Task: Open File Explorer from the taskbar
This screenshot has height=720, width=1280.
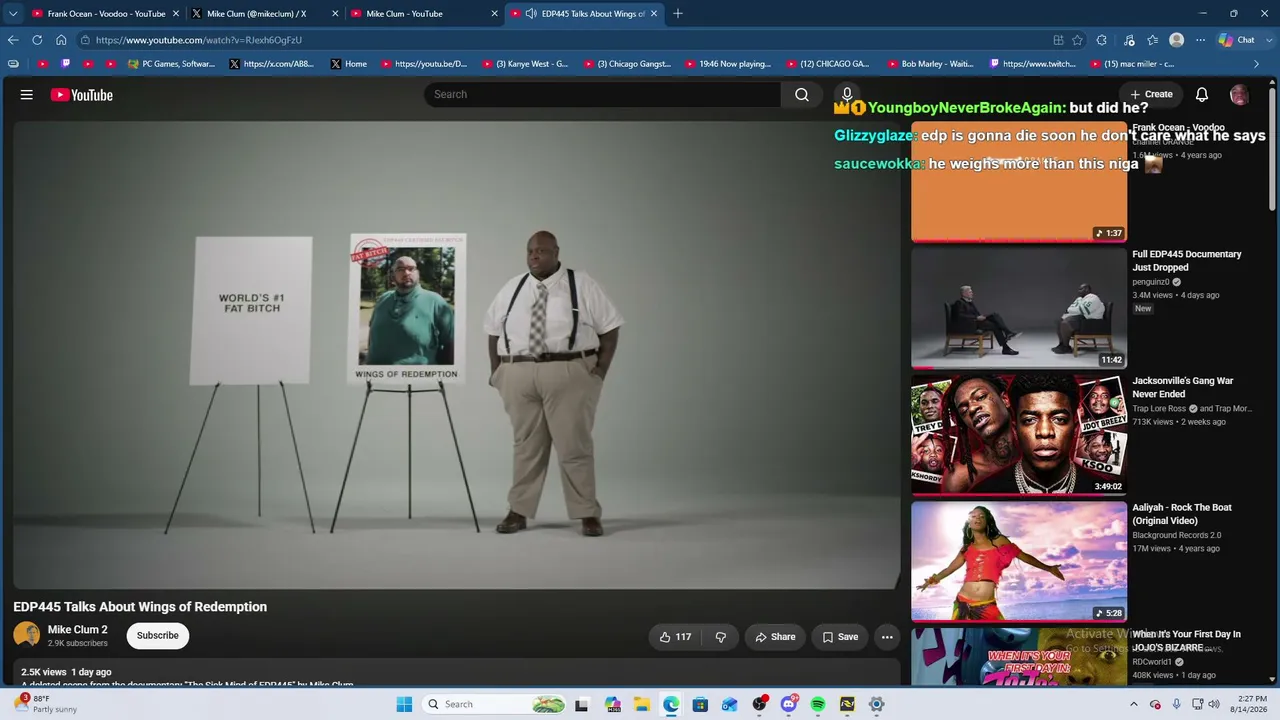Action: [642, 704]
